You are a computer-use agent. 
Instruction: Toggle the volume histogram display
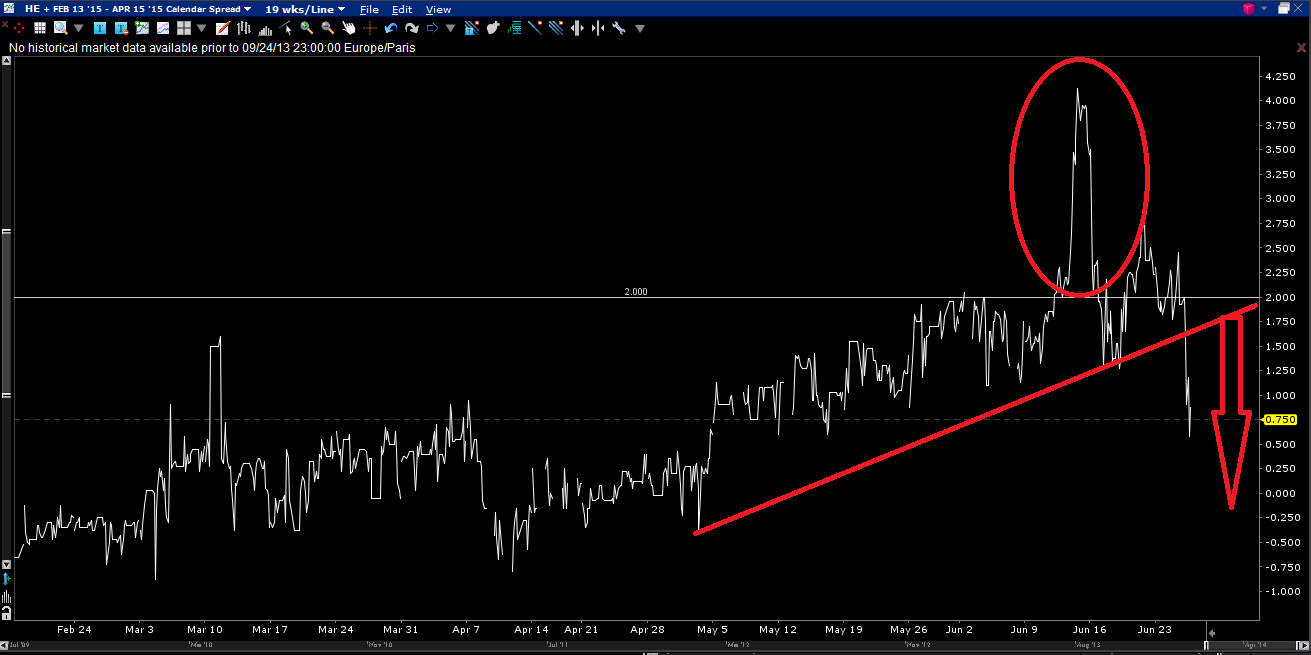click(x=267, y=28)
